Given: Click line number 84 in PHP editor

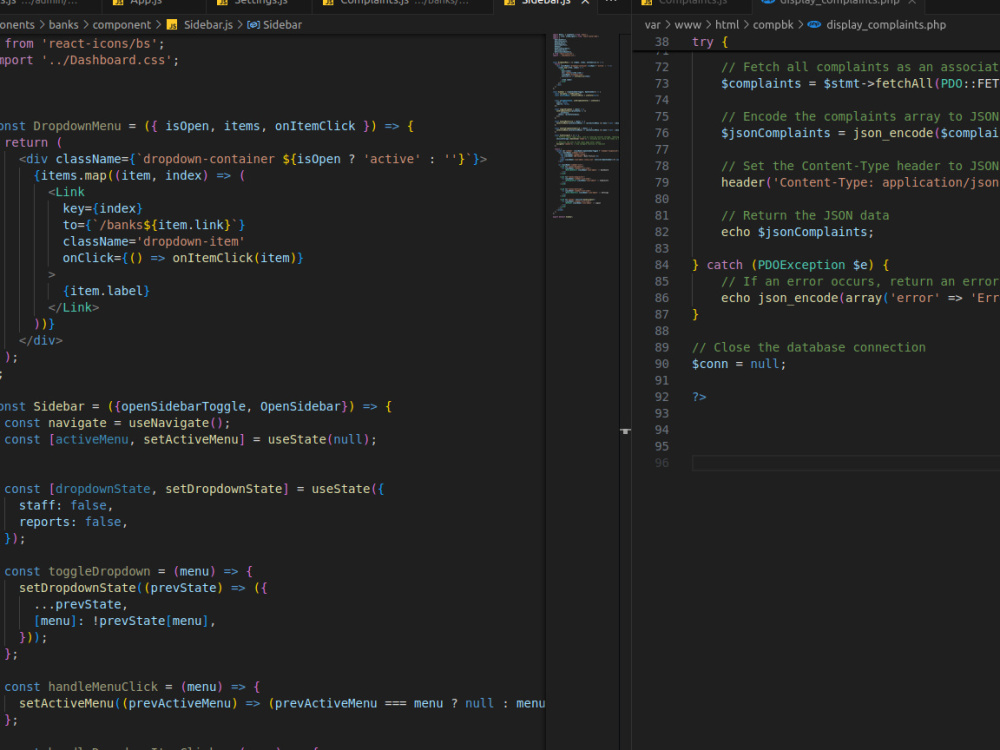Looking at the screenshot, I should [x=662, y=265].
